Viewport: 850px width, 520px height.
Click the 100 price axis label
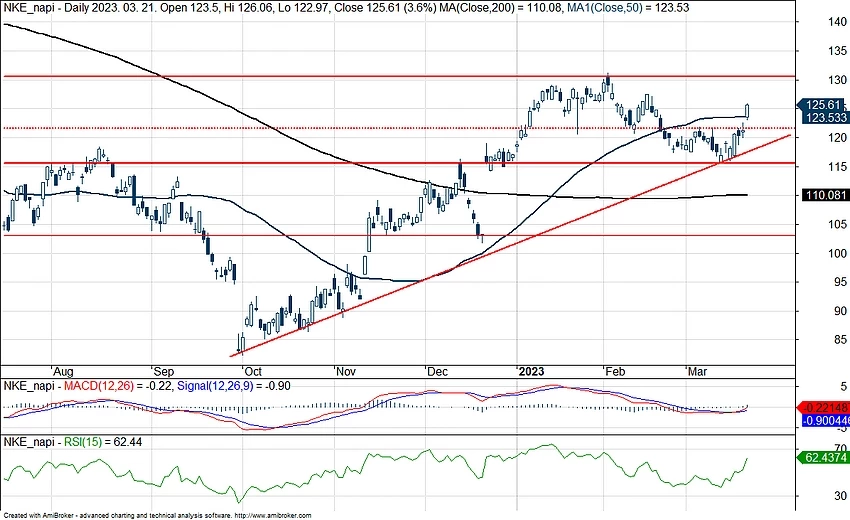coord(836,253)
